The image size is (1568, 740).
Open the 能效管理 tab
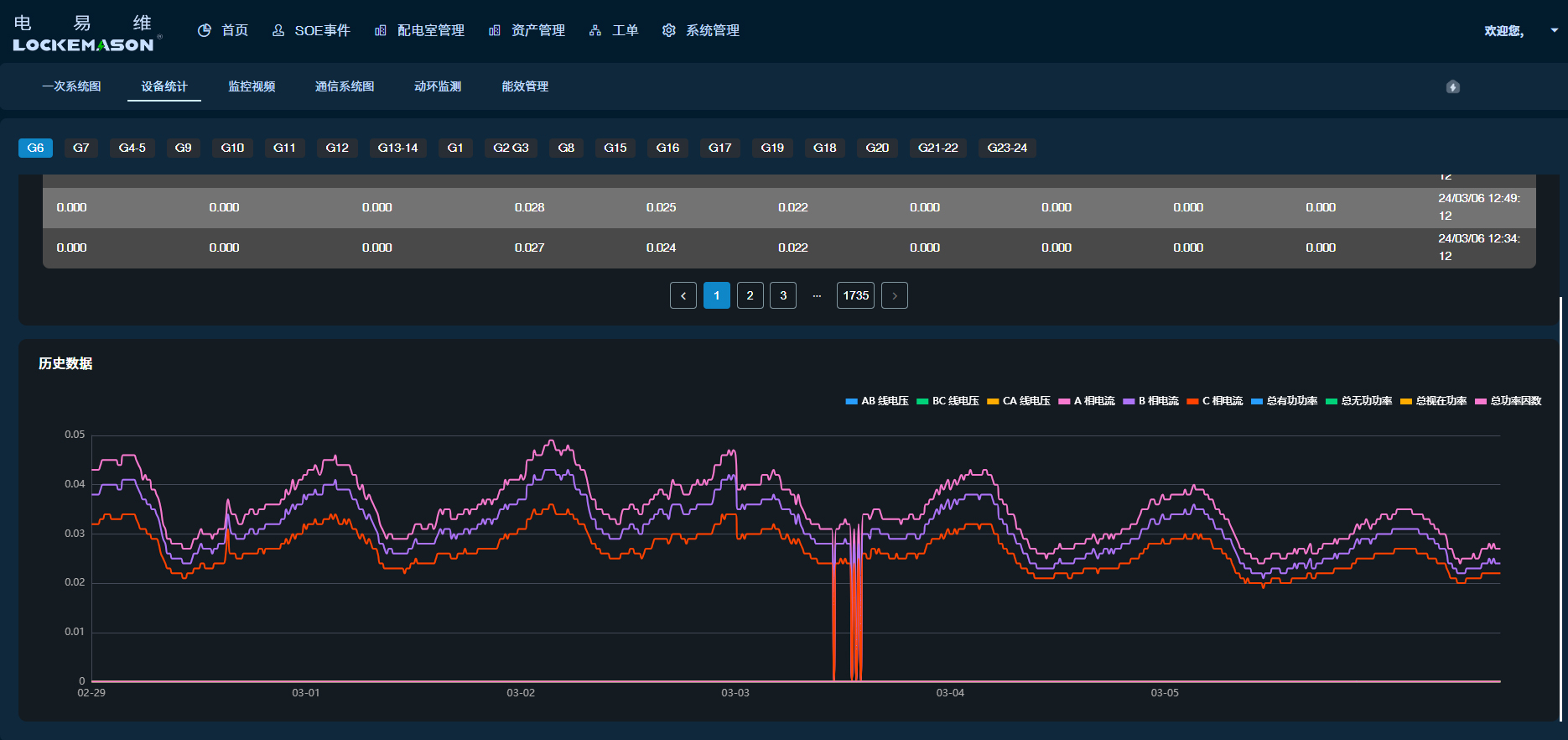pos(525,86)
